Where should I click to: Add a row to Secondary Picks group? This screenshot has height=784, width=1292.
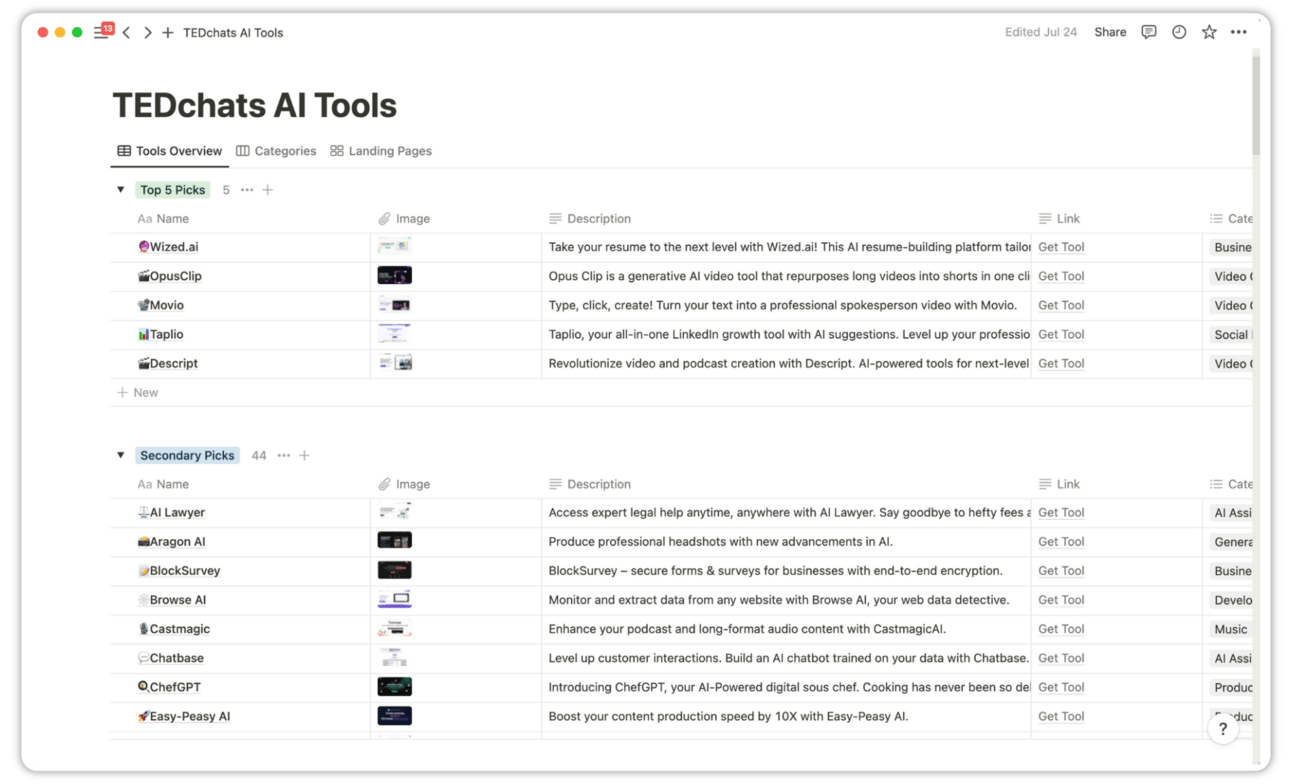(x=305, y=456)
